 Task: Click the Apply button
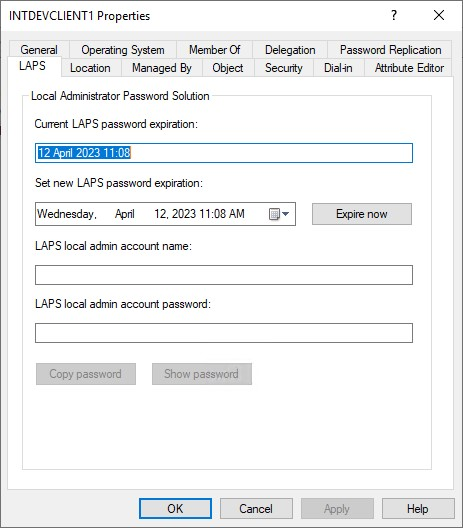point(337,508)
